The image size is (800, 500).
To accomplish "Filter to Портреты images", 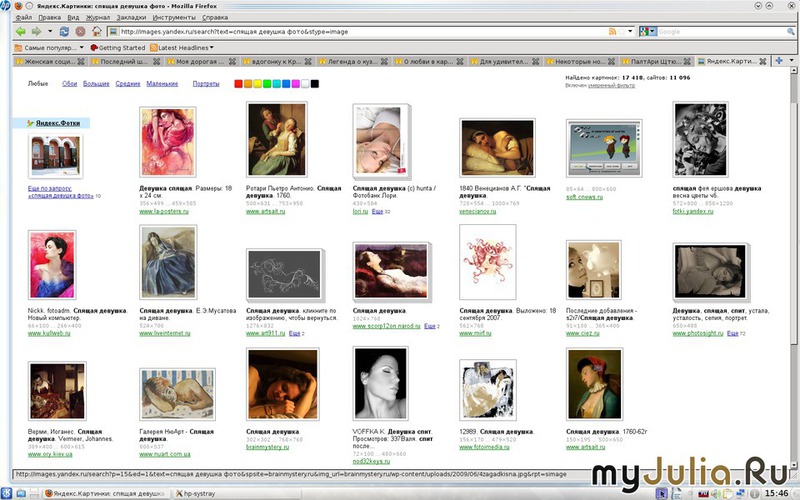I will pos(206,84).
